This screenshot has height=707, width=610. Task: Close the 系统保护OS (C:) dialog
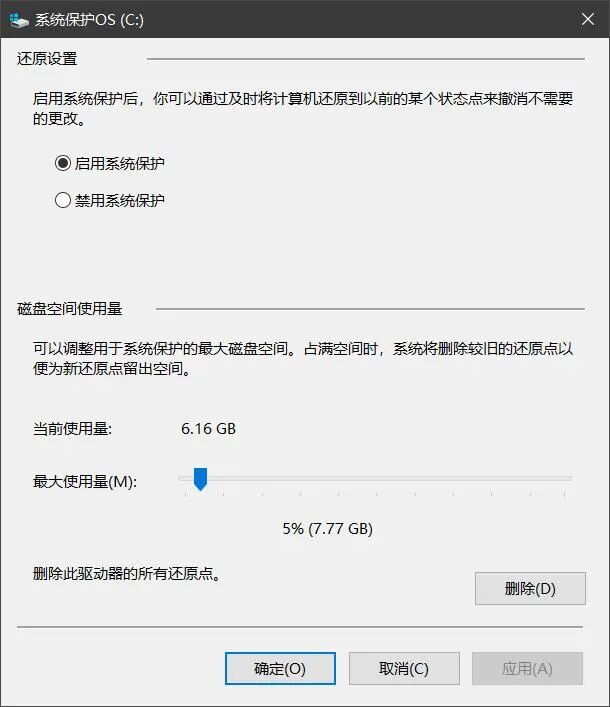[587, 19]
